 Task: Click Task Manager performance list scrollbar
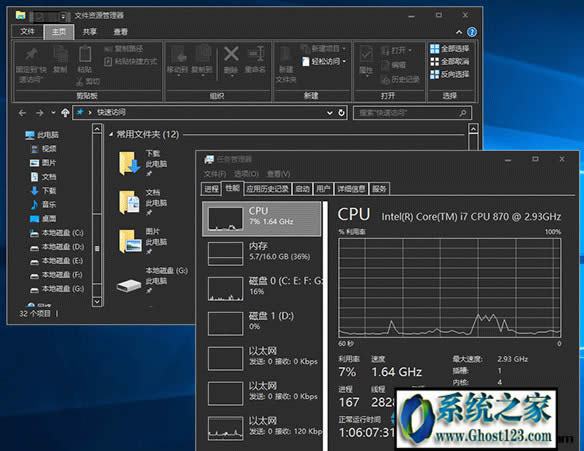[x=325, y=326]
